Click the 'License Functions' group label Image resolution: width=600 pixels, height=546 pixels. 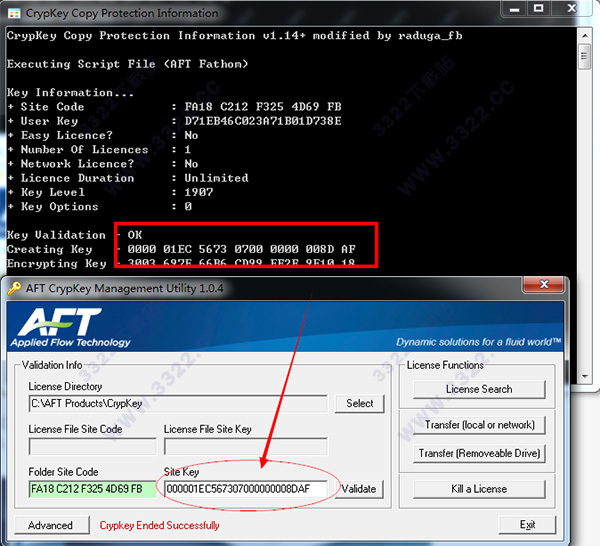point(445,365)
